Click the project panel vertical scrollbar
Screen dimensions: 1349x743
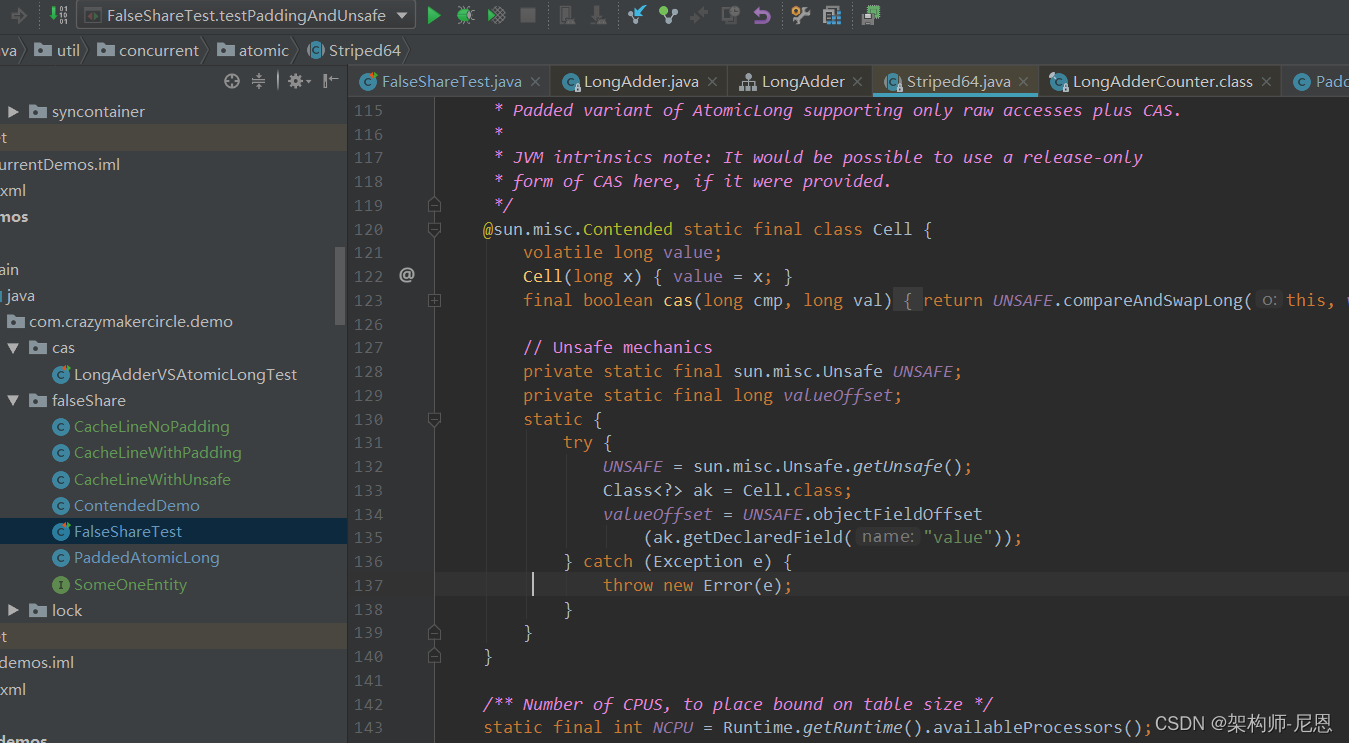(341, 284)
